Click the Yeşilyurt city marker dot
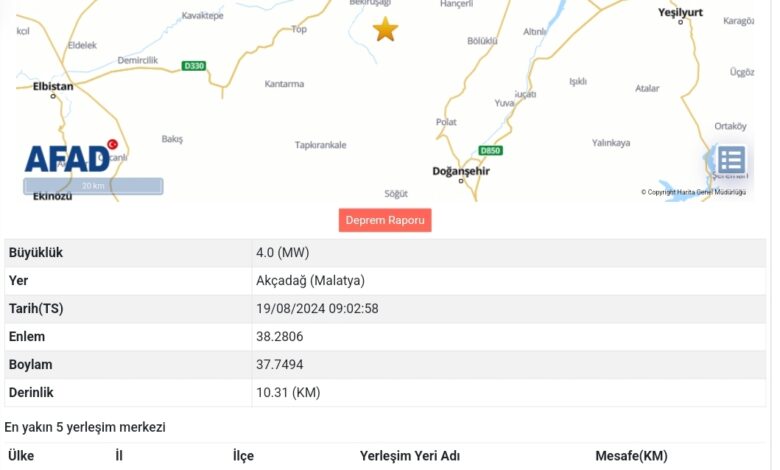Image resolution: width=780 pixels, height=470 pixels. click(x=681, y=22)
